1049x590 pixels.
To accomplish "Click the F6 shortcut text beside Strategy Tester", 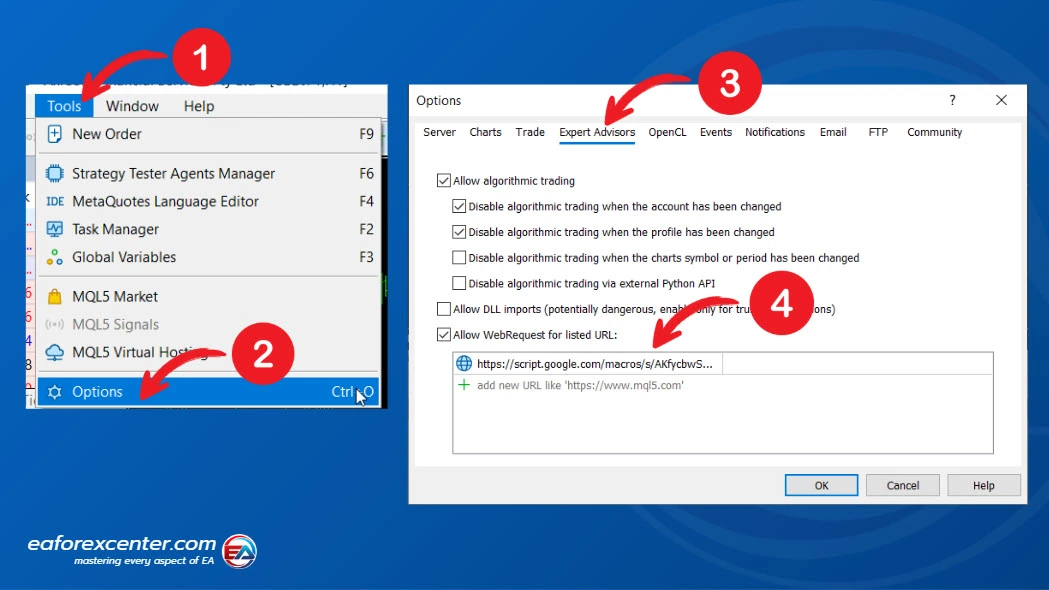I will point(366,173).
